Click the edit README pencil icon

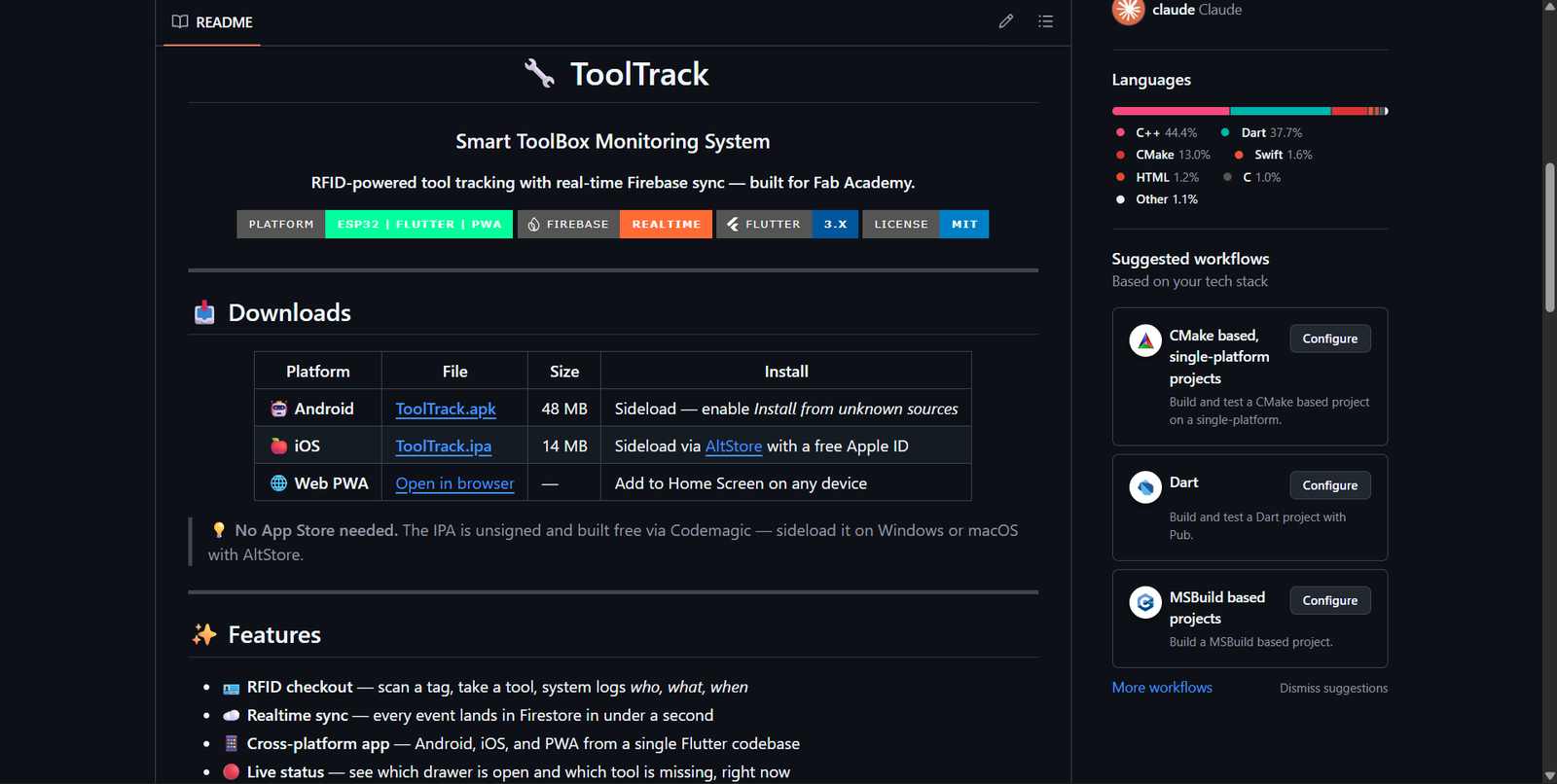tap(1006, 21)
